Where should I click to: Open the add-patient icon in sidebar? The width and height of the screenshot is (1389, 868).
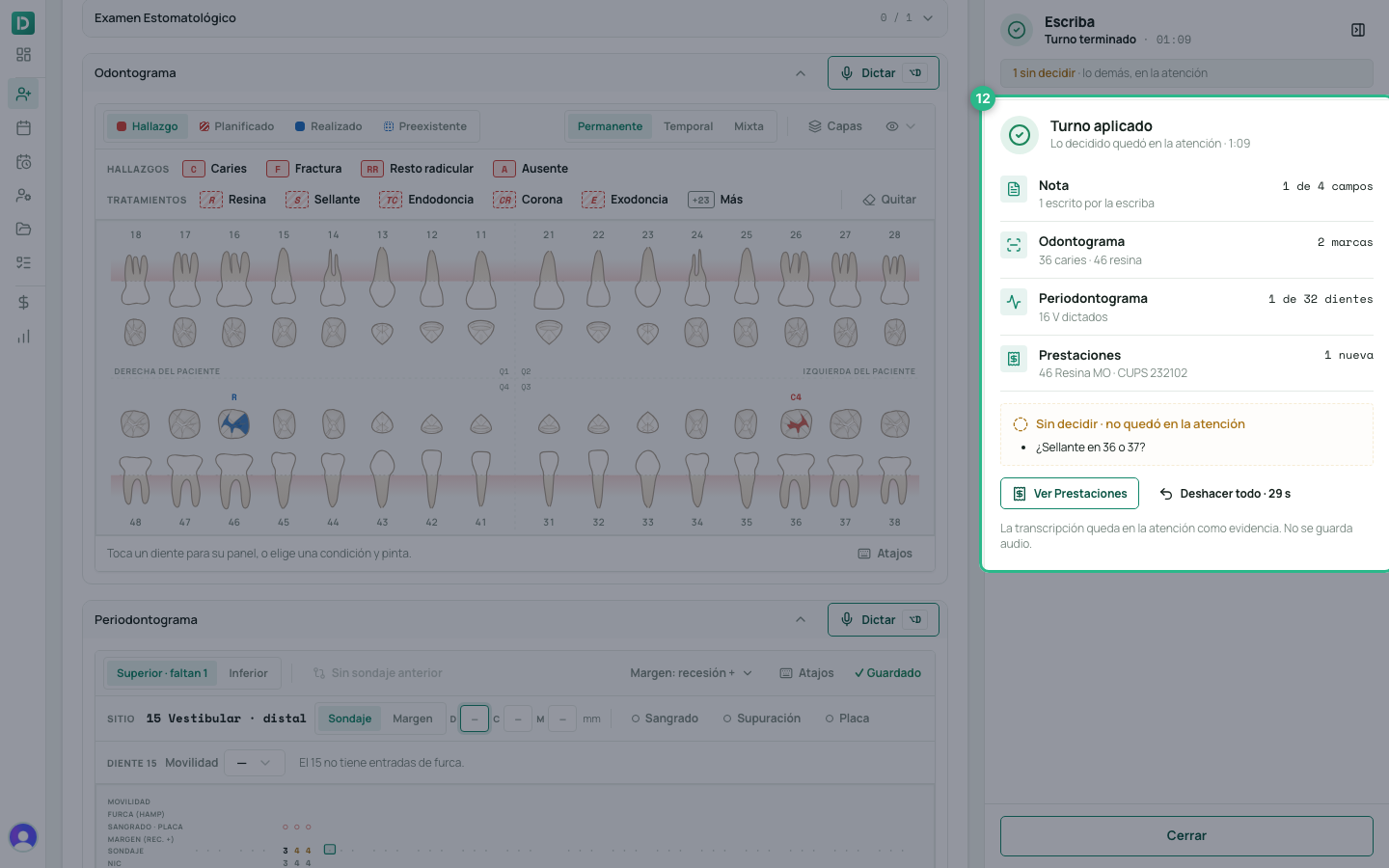[23, 94]
